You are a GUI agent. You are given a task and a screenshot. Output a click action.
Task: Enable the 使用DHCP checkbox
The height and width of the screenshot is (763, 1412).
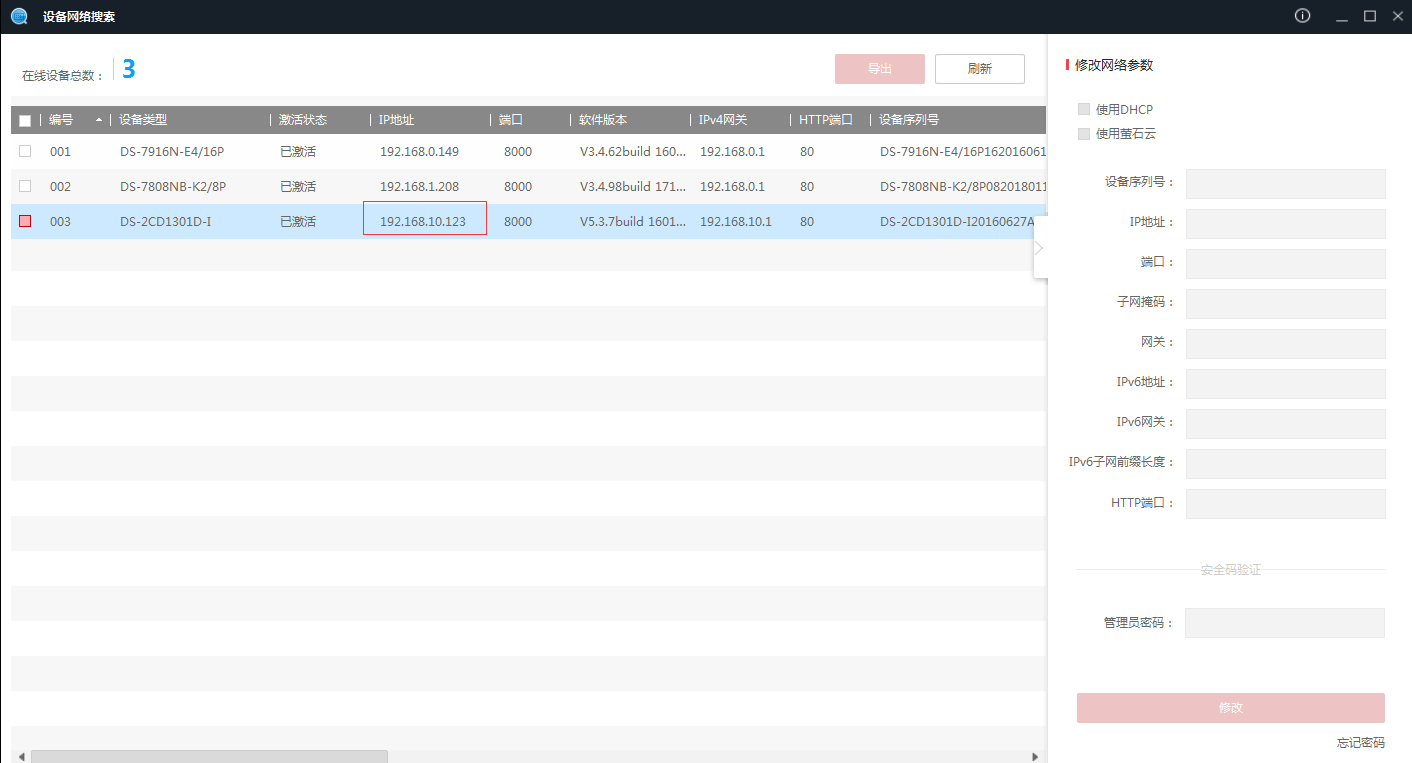click(1084, 109)
